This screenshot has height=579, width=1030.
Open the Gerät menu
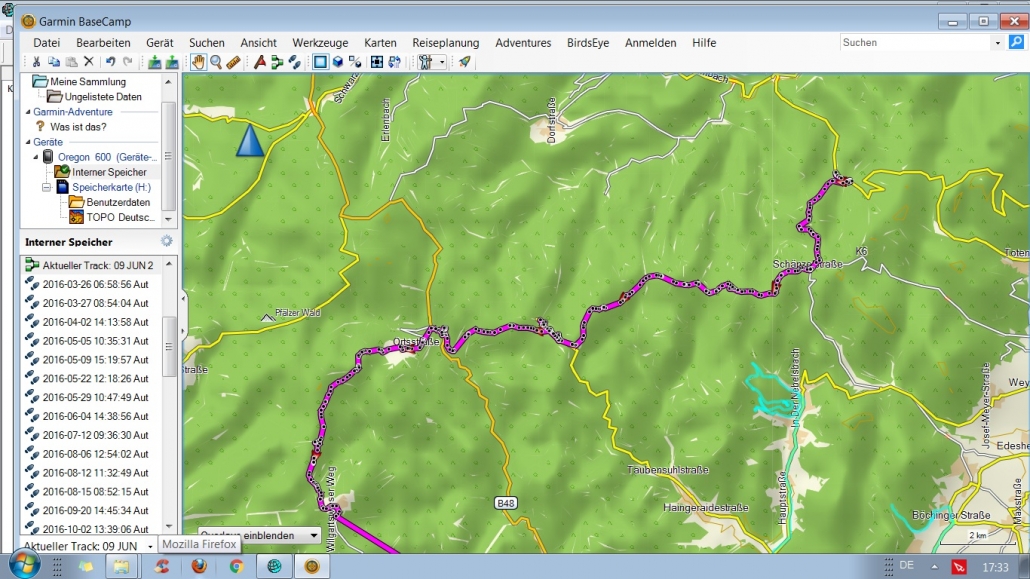(160, 43)
